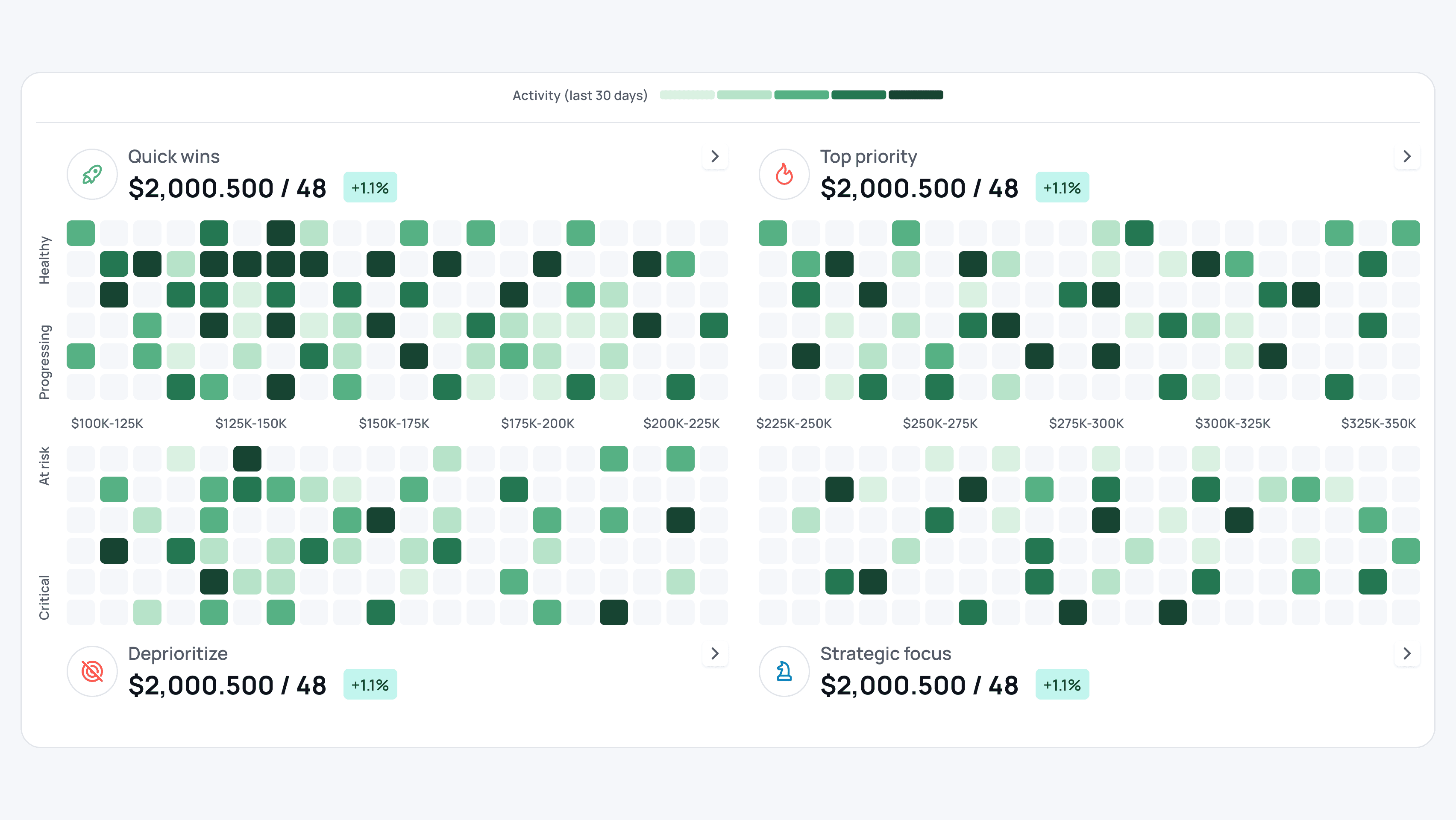Open Strategic focus details via chevron
1456x820 pixels.
pyautogui.click(x=1407, y=654)
